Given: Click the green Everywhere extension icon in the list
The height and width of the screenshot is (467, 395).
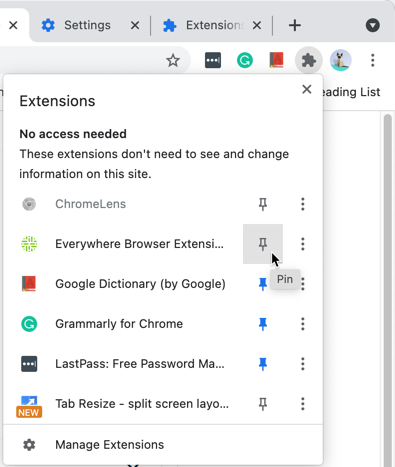Looking at the screenshot, I should pos(29,244).
